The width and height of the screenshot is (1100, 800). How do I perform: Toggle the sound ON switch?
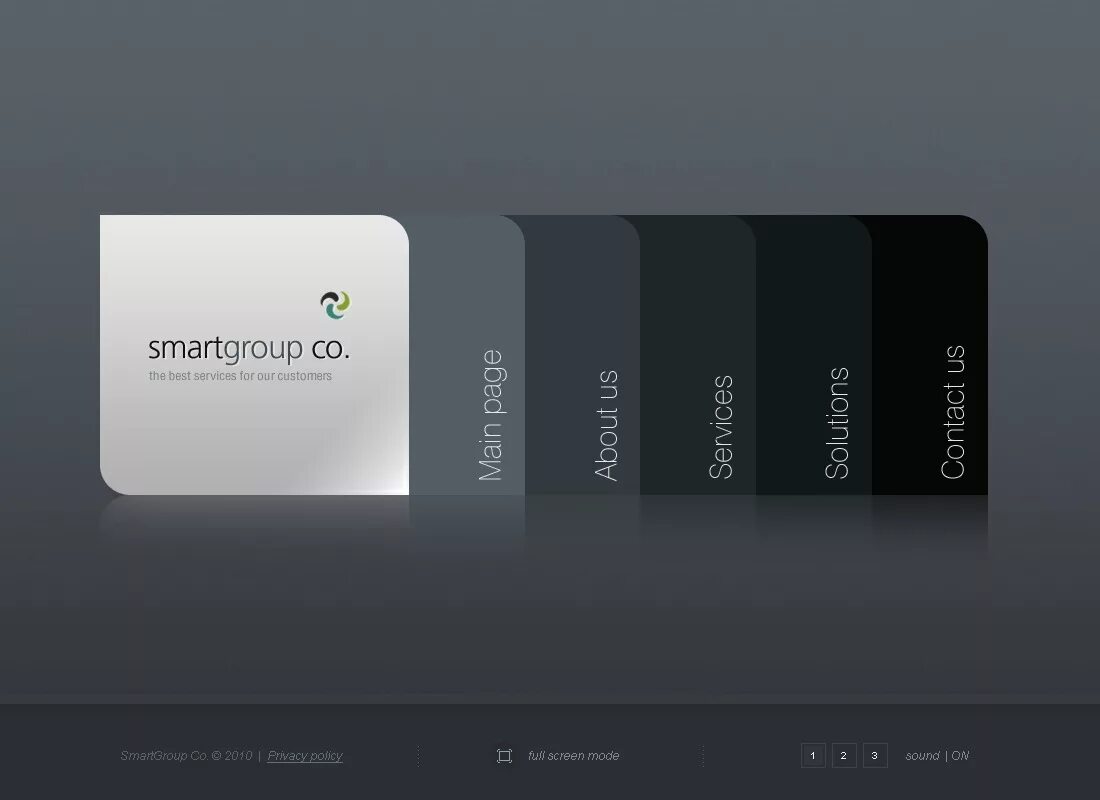tap(937, 756)
